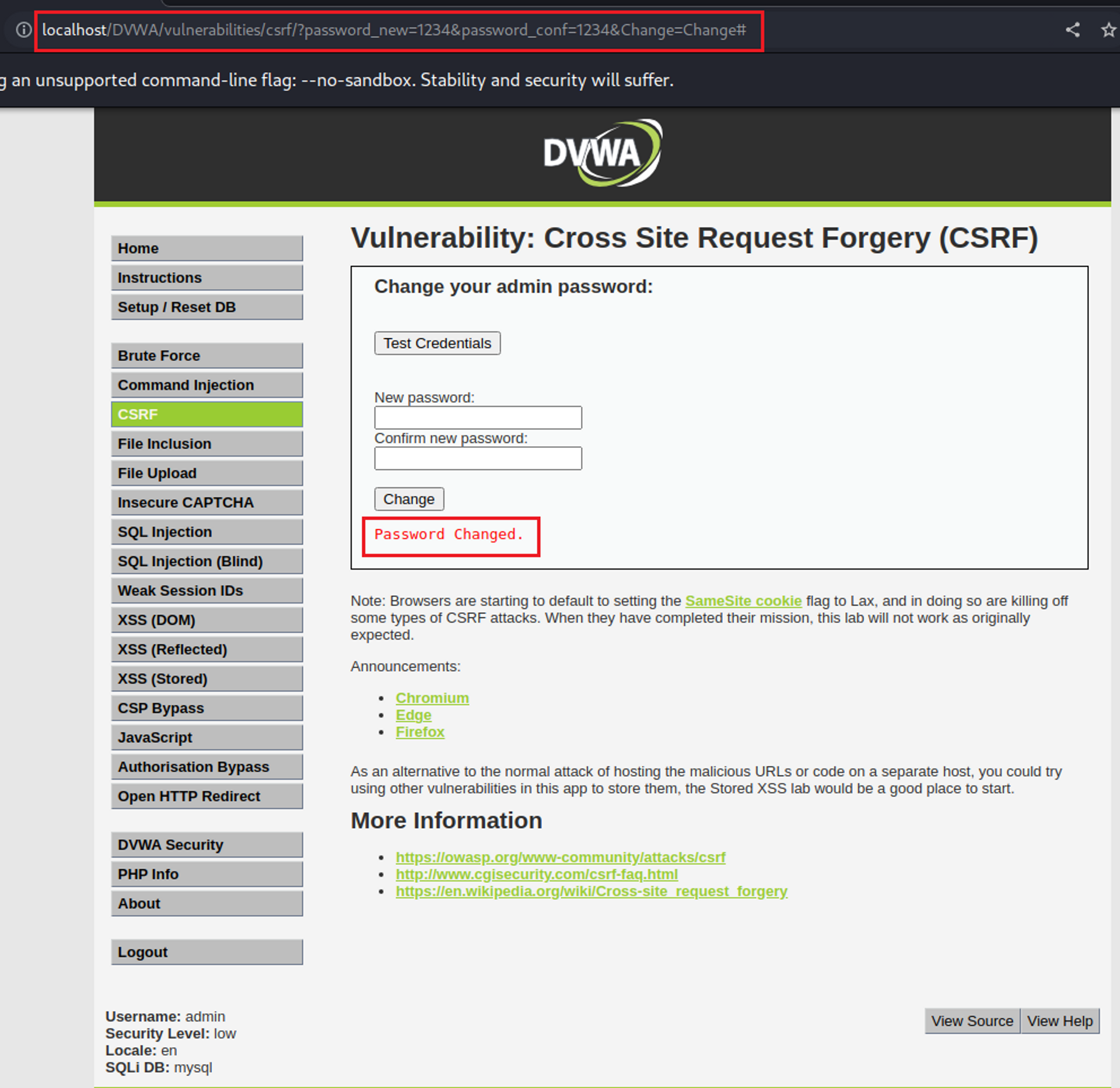Screen dimensions: 1120x1088
Task: Click the View Source button
Action: point(972,1021)
